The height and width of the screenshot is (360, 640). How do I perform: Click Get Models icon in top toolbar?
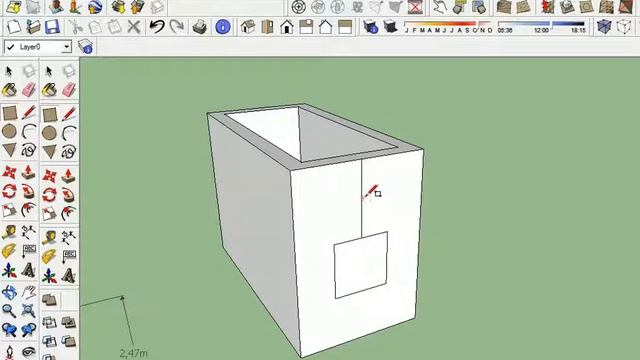118,6
